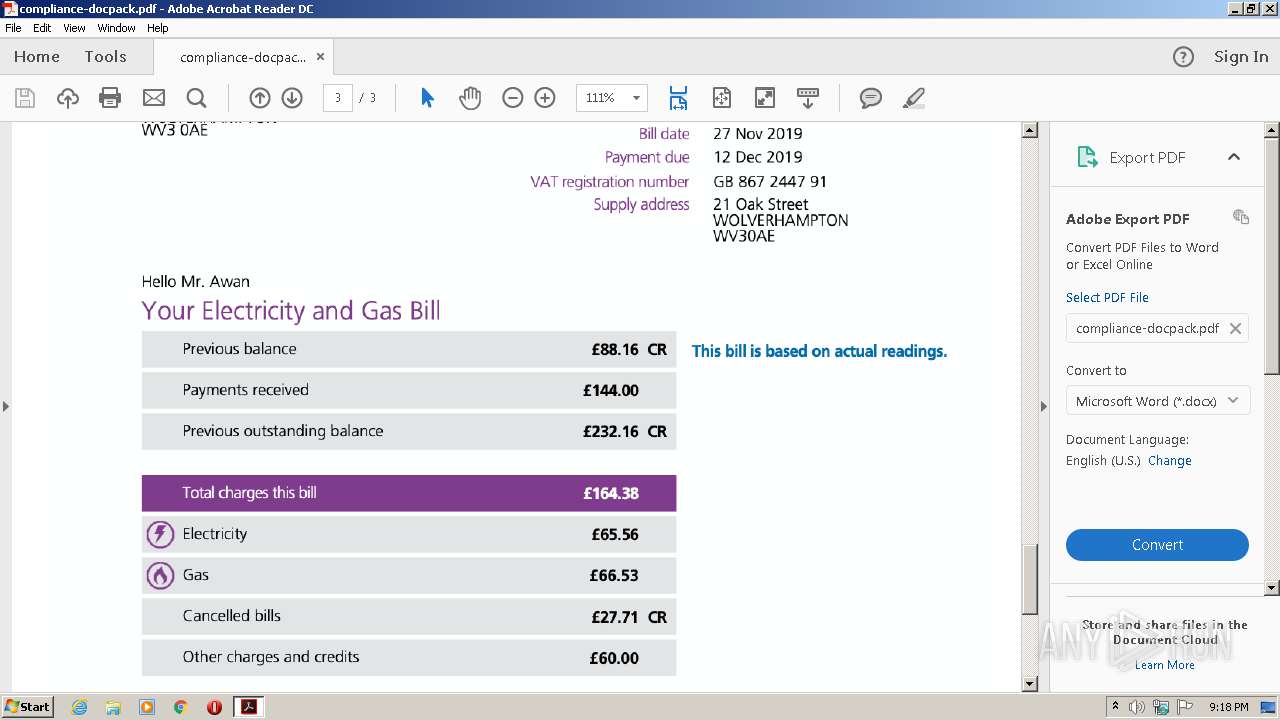1280x720 pixels.
Task: Click the £164.38 total amount
Action: (x=611, y=493)
